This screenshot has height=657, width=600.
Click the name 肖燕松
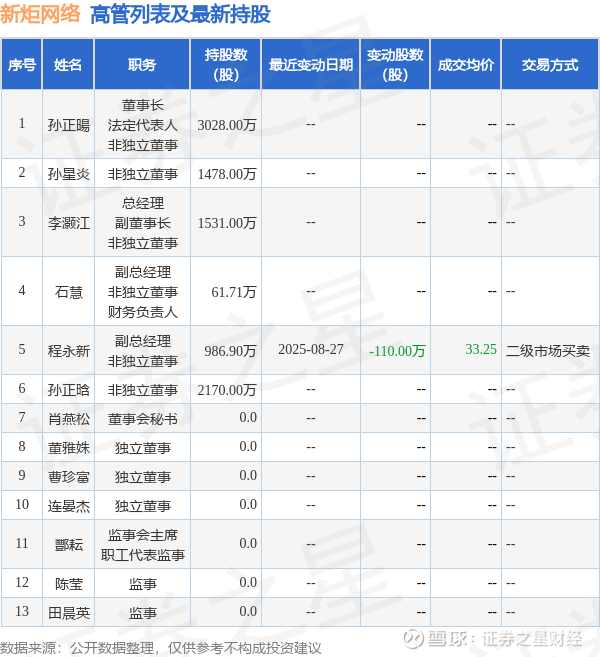tap(69, 419)
